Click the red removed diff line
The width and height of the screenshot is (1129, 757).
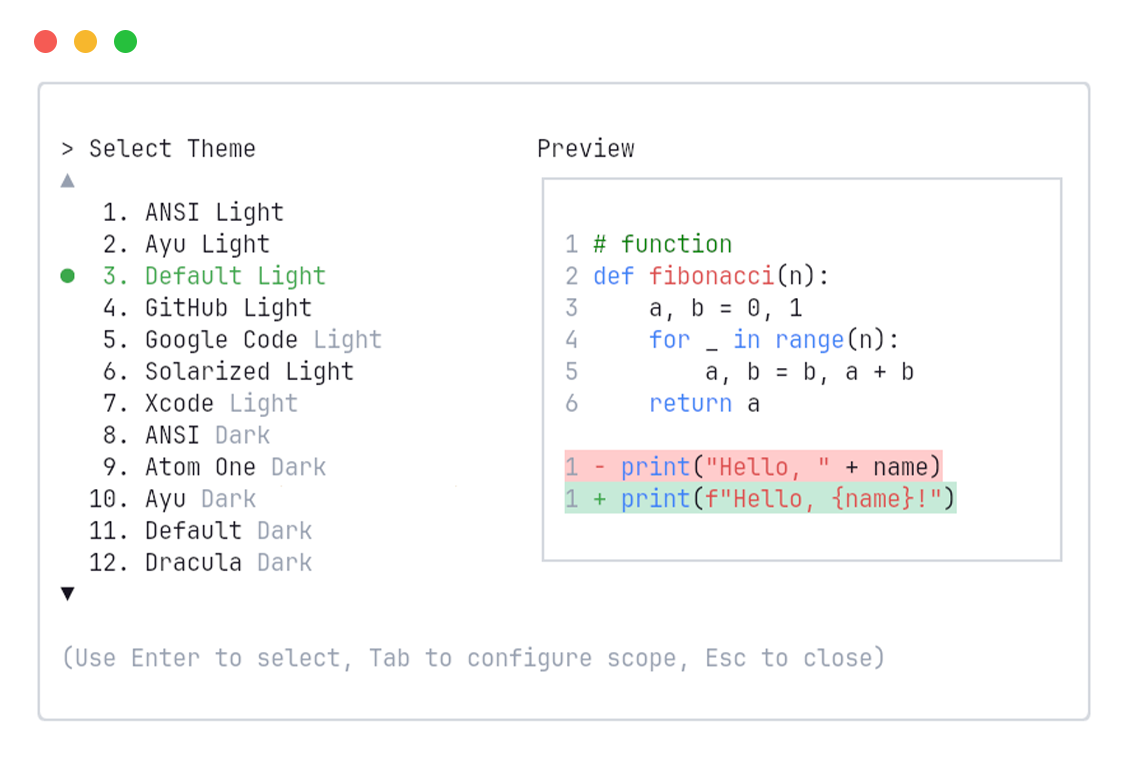coord(750,467)
